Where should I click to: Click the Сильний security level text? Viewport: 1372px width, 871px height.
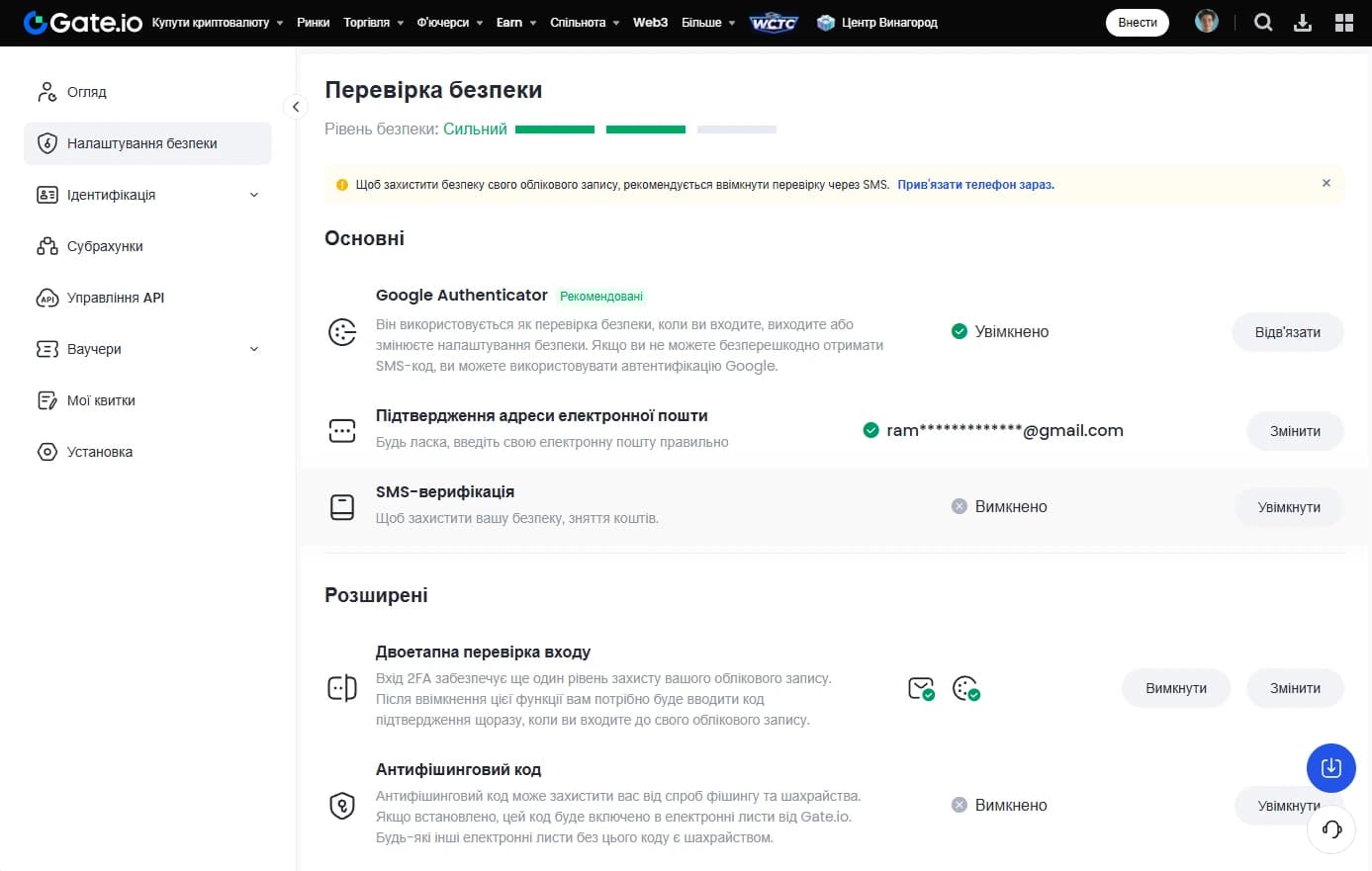click(475, 129)
